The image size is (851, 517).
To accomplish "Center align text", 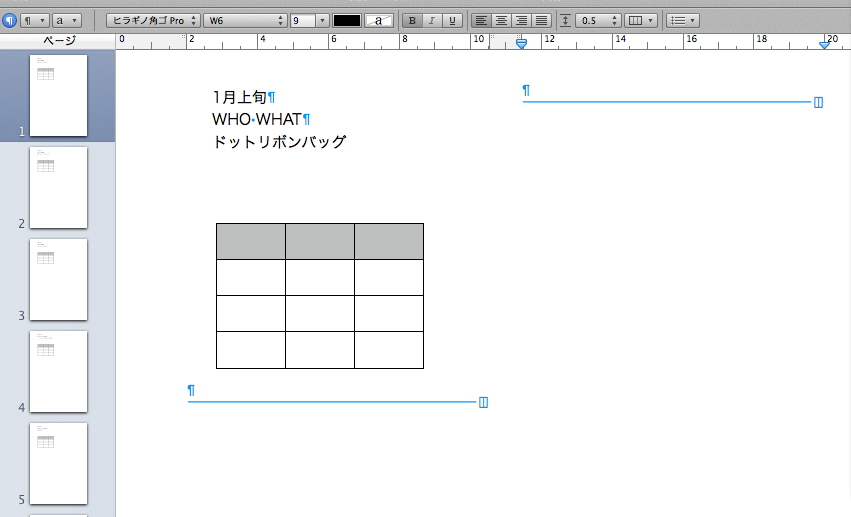I will tap(501, 21).
